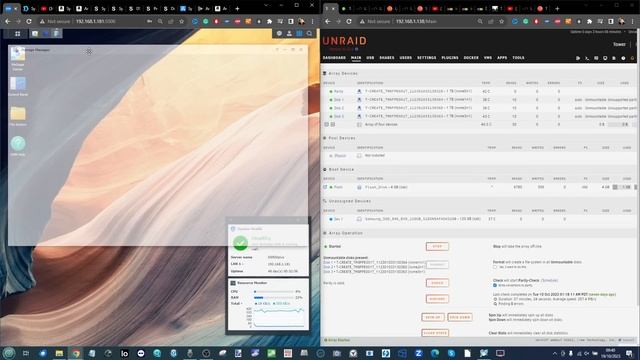
Task: Open the Apps tab in Unraid
Action: 502,58
